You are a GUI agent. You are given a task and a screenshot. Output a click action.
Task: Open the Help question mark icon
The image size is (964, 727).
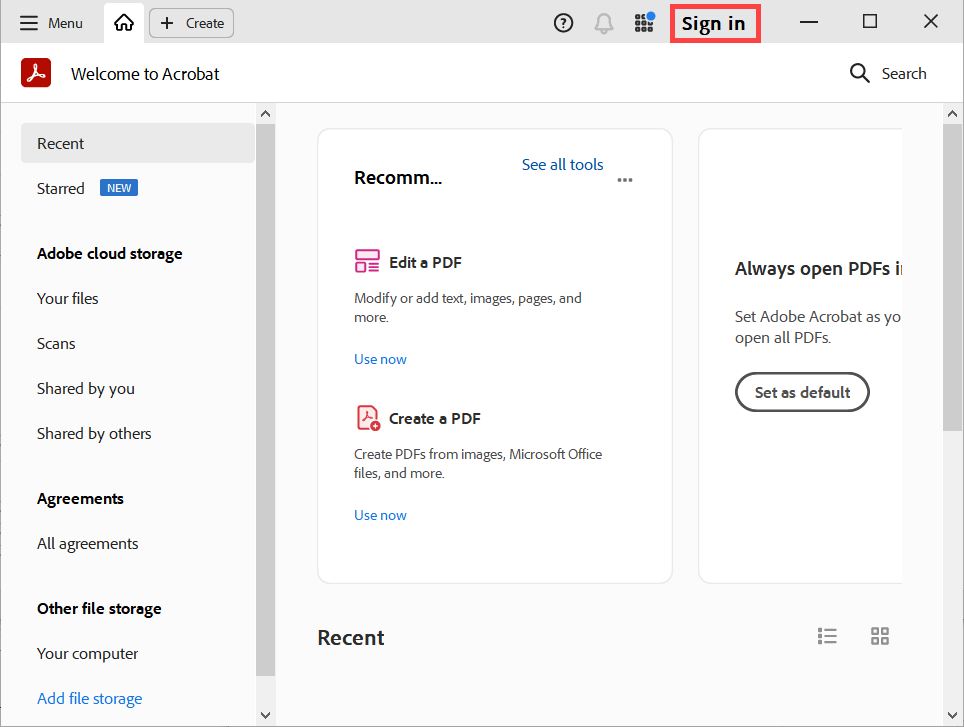[563, 23]
